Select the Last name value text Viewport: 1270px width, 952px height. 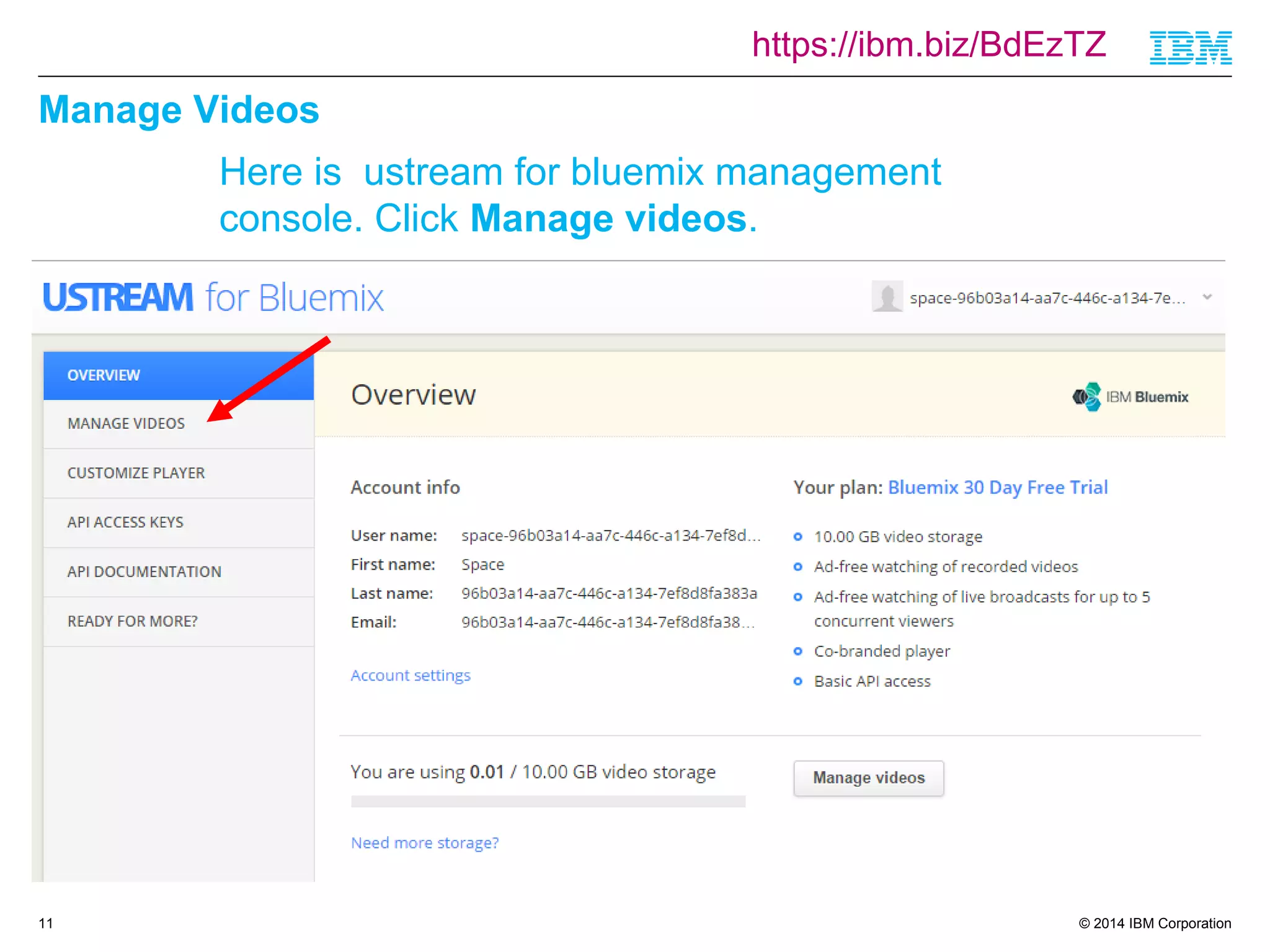pyautogui.click(x=609, y=593)
